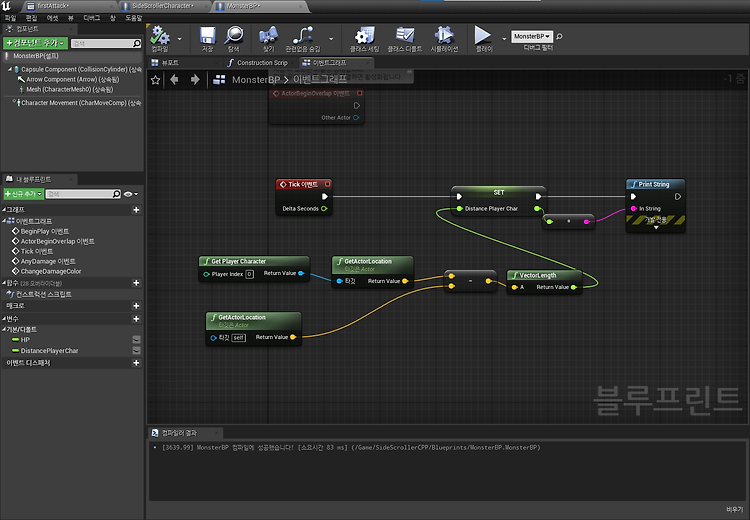Switch to the Construction Script tab
Viewport: 750px width, 520px height.
pyautogui.click(x=262, y=63)
